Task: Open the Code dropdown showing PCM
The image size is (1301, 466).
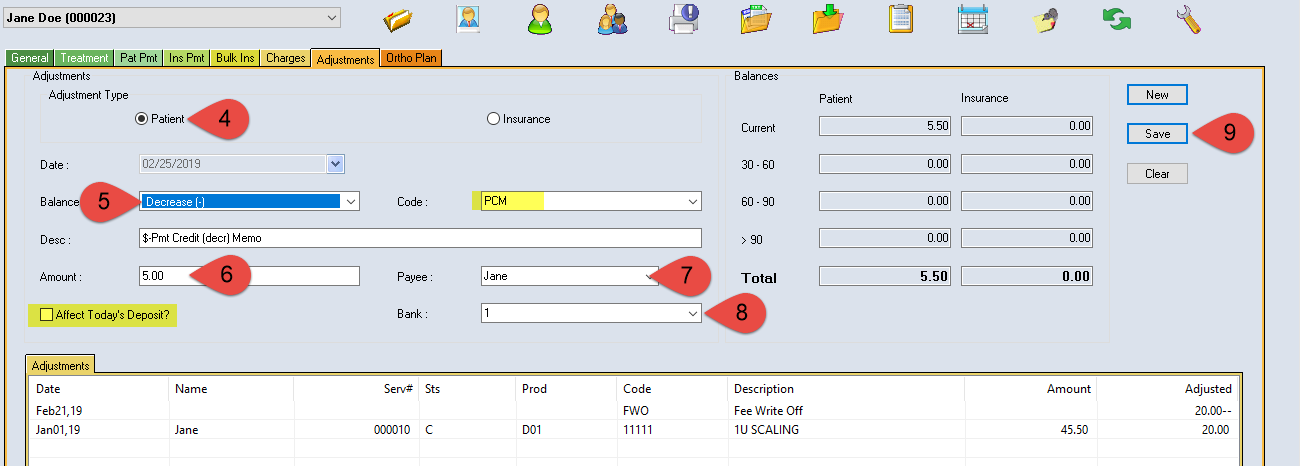Action: 692,202
